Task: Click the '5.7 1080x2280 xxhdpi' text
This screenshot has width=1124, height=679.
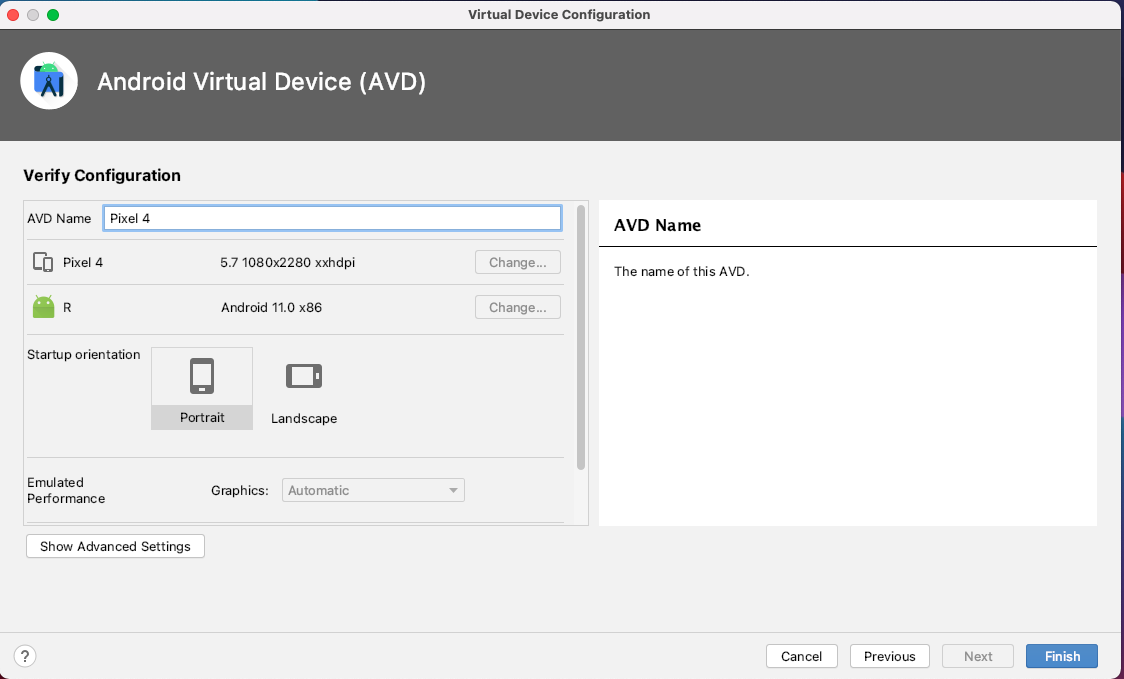Action: 287,262
